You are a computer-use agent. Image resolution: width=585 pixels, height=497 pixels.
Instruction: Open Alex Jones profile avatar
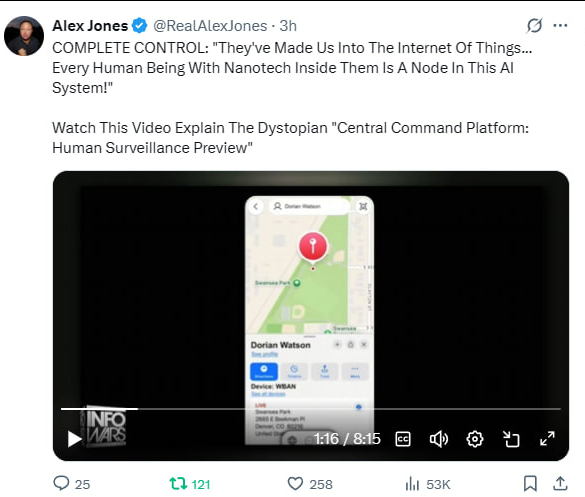coord(24,36)
